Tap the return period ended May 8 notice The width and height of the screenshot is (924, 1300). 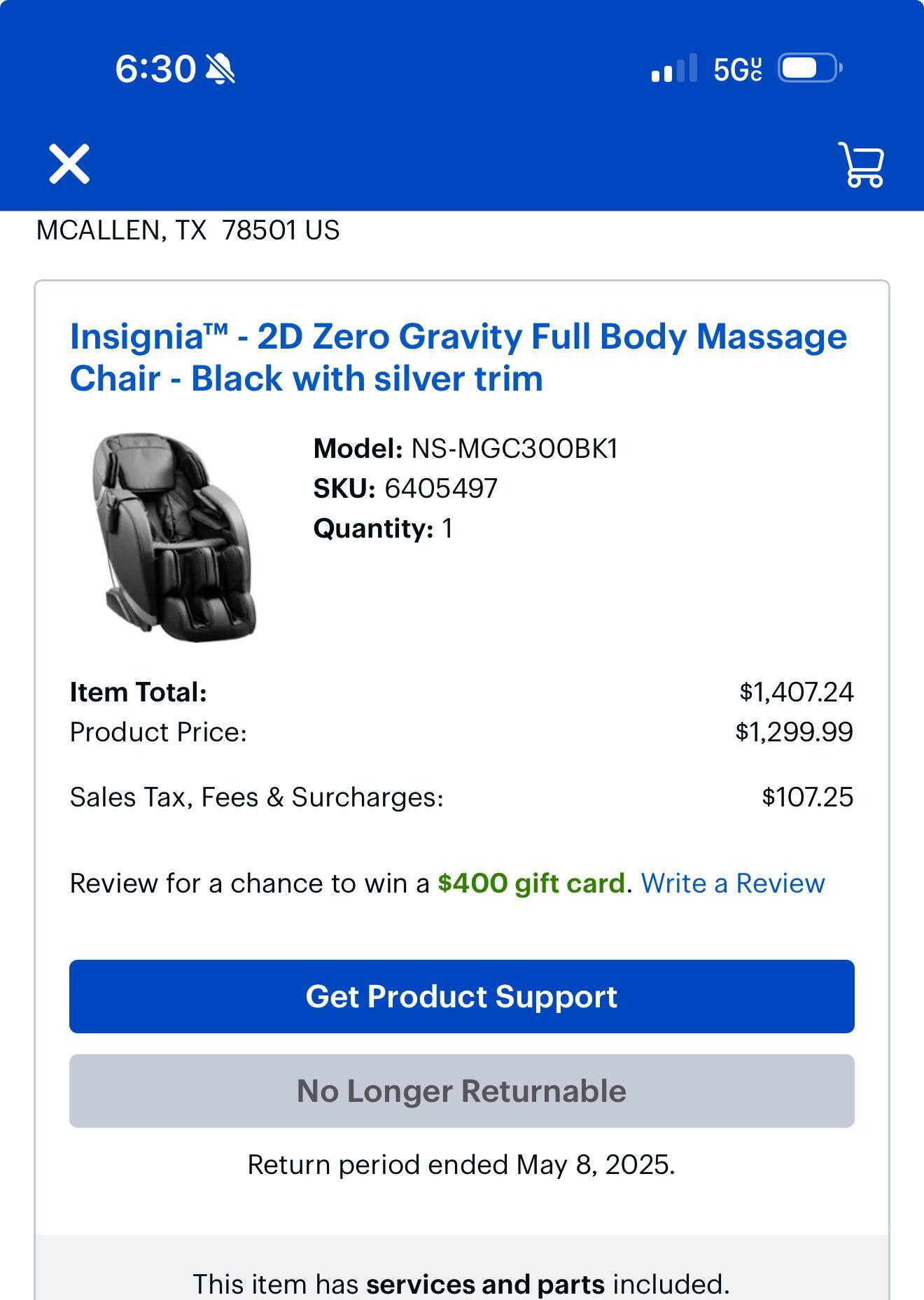461,1165
